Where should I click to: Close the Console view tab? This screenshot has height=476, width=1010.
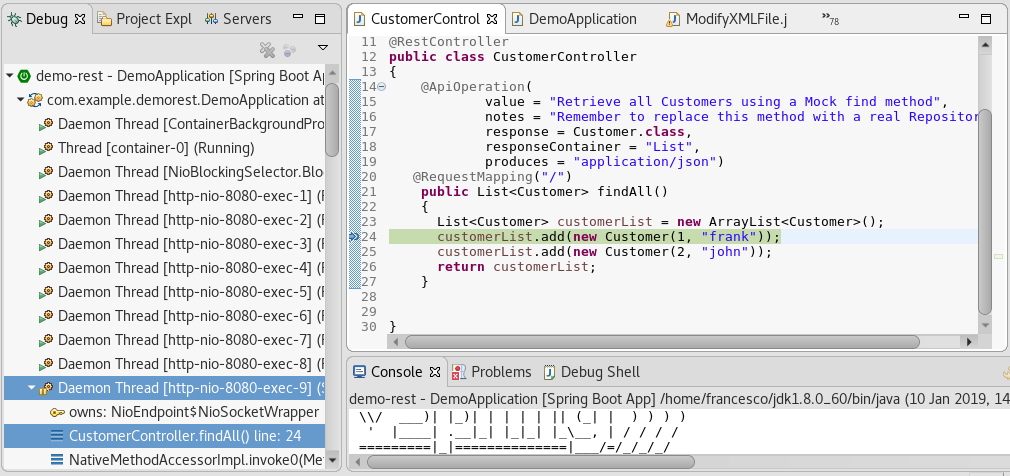click(435, 372)
